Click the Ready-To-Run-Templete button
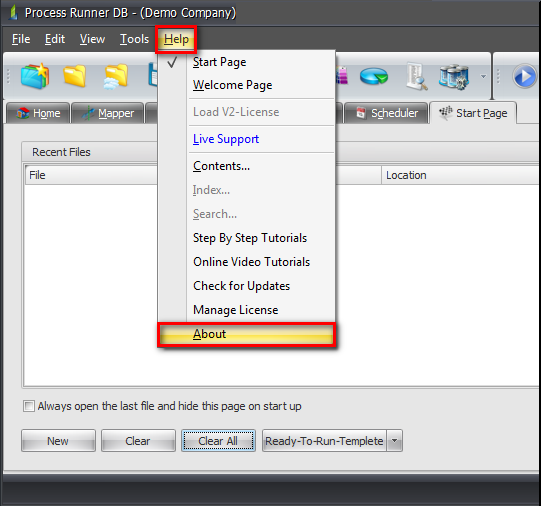The height and width of the screenshot is (506, 541). 324,440
